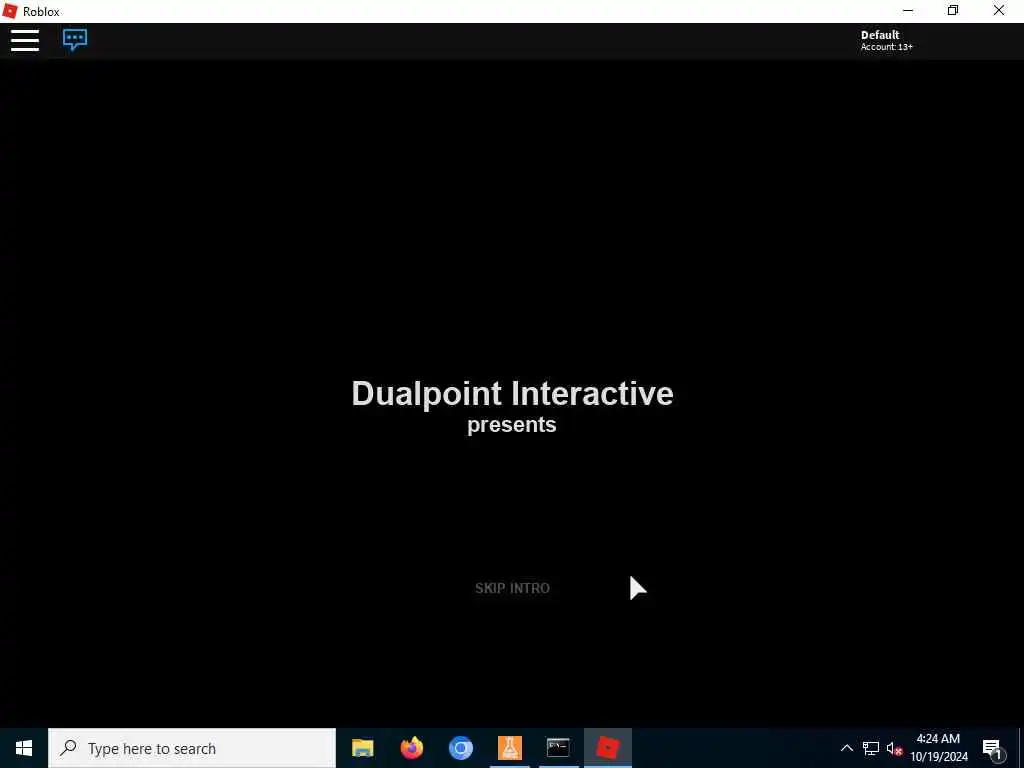Image resolution: width=1024 pixels, height=768 pixels.
Task: Switch to the command prompt window
Action: click(558, 748)
